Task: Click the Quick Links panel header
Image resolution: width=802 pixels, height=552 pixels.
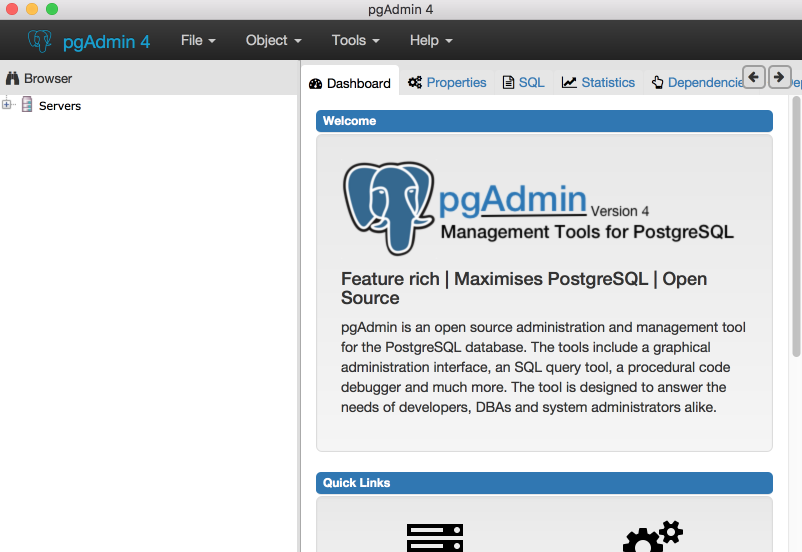Action: [544, 483]
